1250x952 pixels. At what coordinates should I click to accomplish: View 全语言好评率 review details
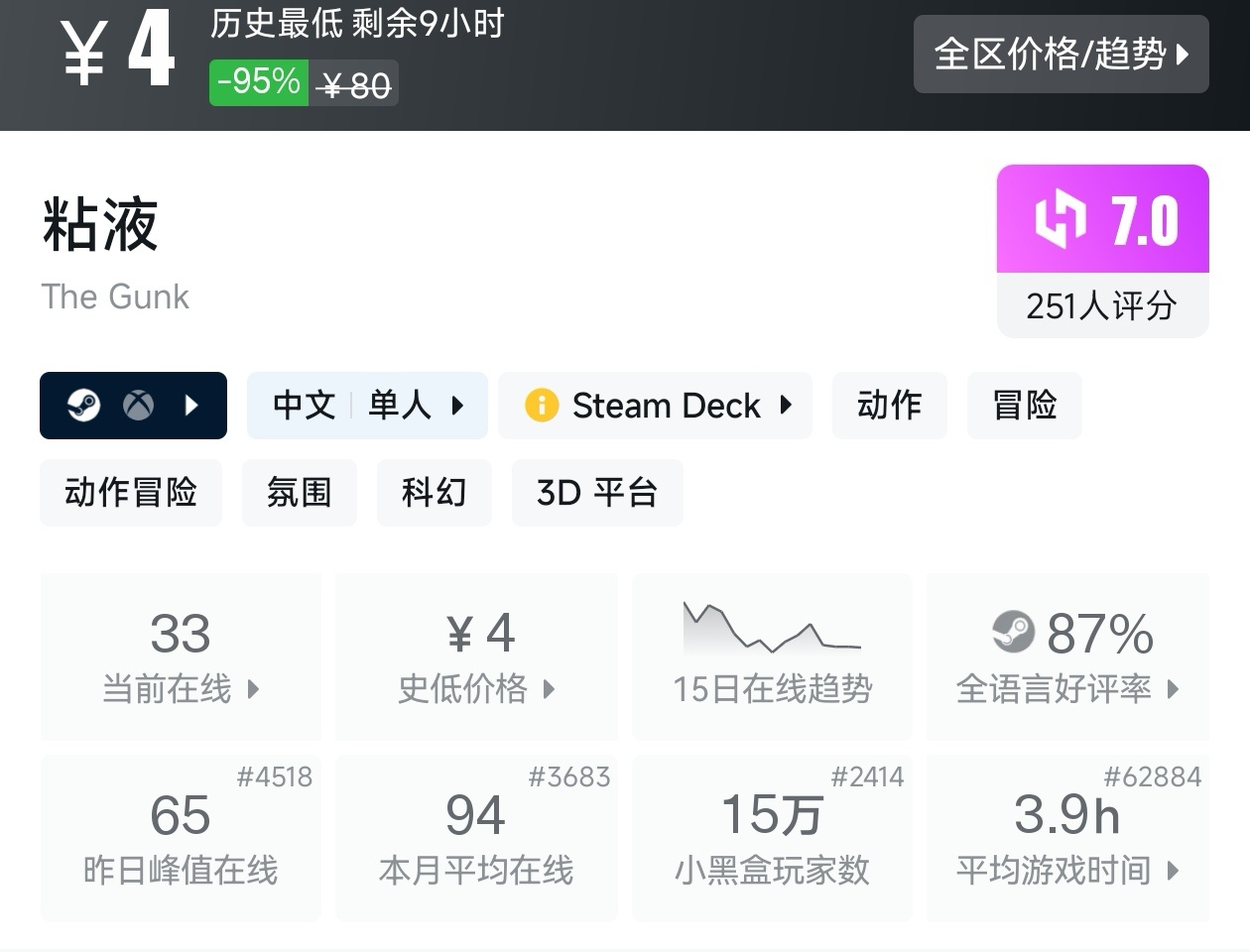[x=1067, y=656]
